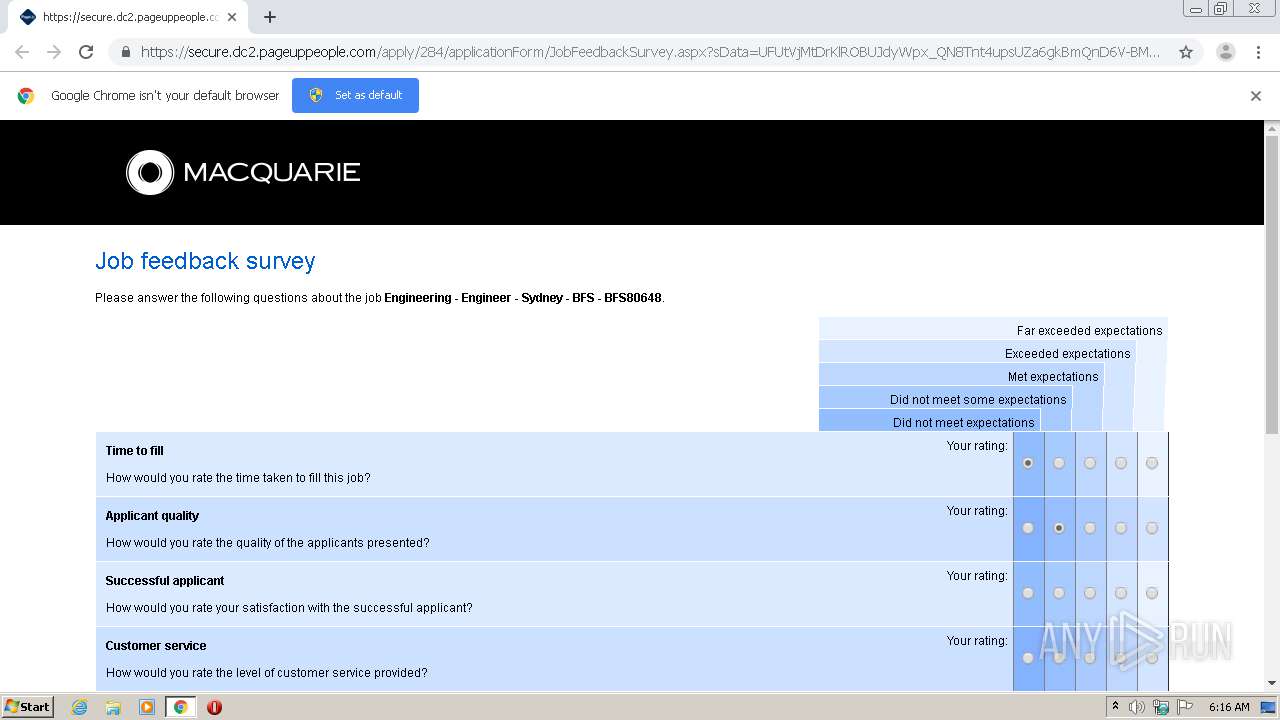Image resolution: width=1280 pixels, height=720 pixels.
Task: Launch Internet Explorer from the taskbar
Action: 80,707
